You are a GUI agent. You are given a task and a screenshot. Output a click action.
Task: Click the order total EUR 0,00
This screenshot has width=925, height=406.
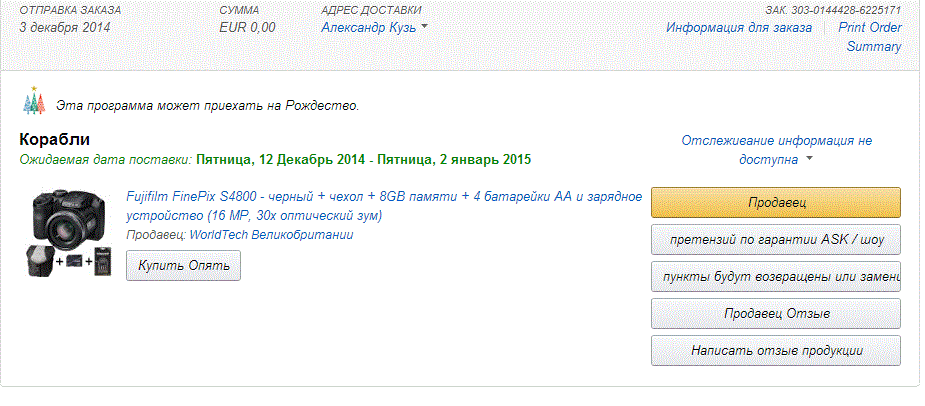247,27
